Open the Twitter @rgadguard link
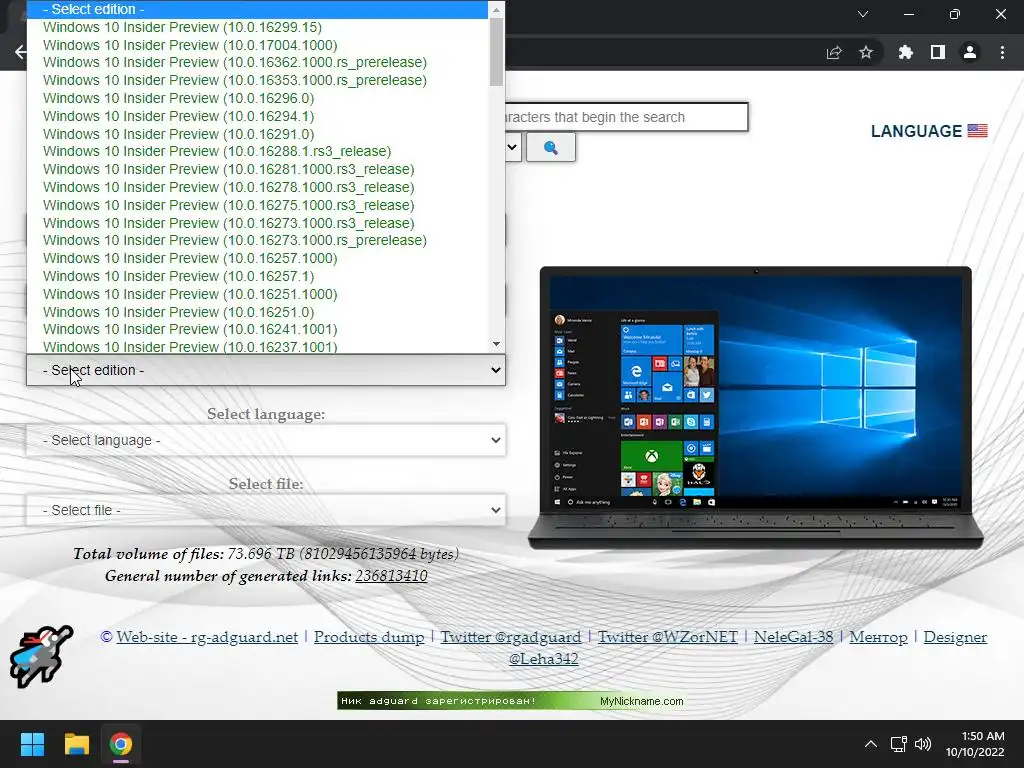Screen dimensions: 1024x768 point(511,637)
